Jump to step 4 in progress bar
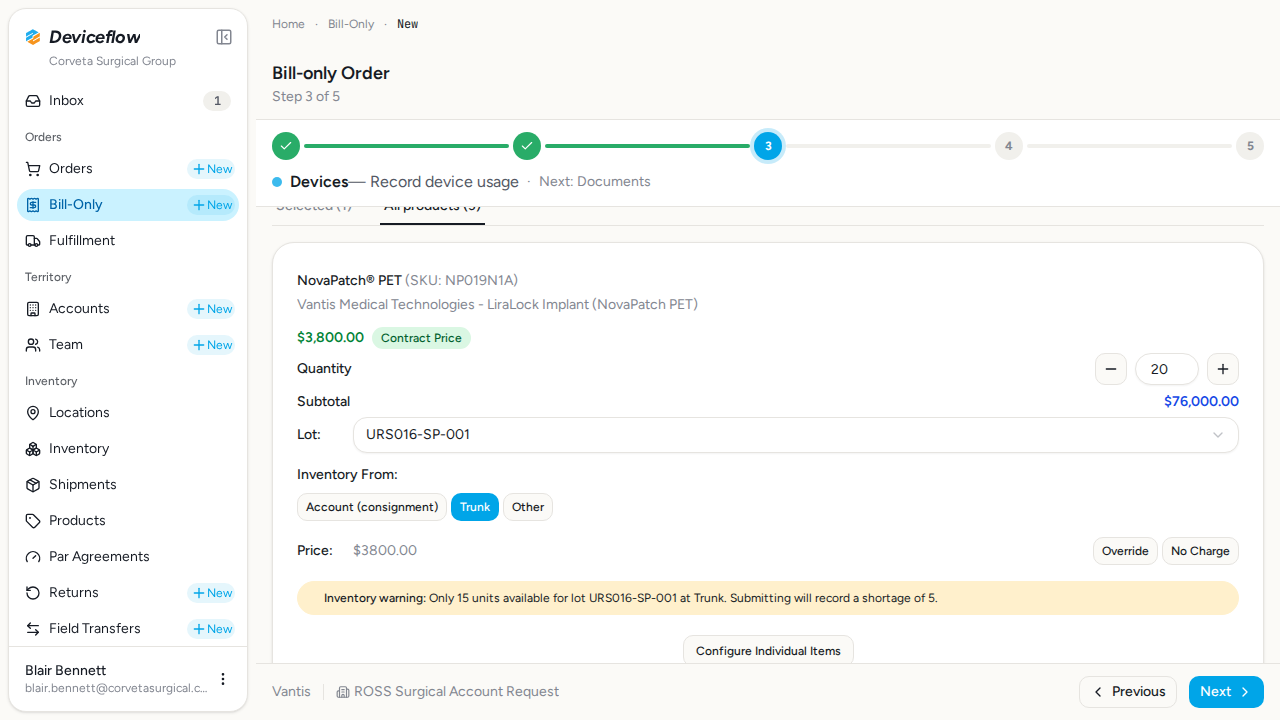This screenshot has width=1280, height=720. coord(1008,146)
